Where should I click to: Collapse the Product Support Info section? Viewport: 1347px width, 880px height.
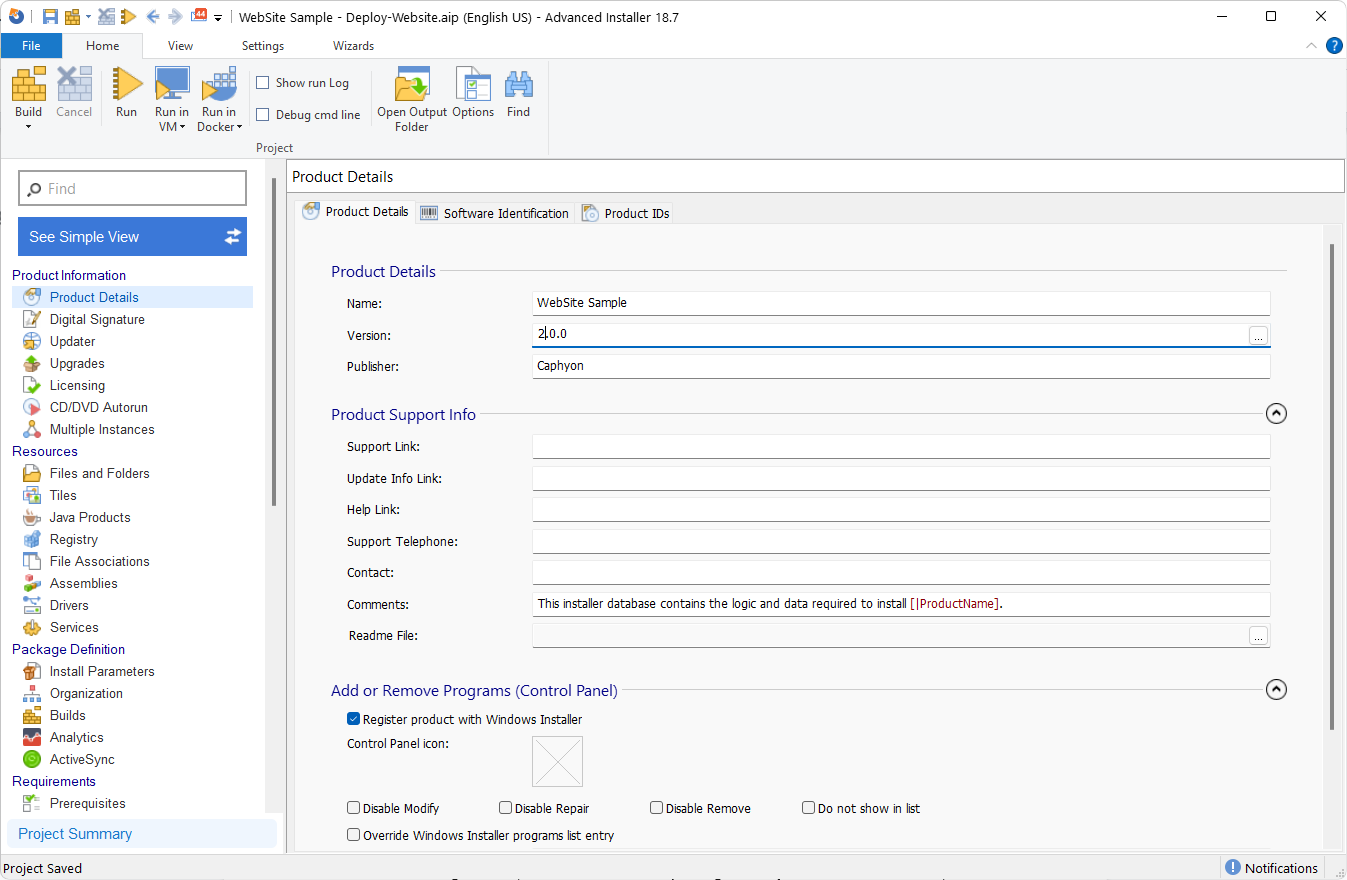point(1276,413)
